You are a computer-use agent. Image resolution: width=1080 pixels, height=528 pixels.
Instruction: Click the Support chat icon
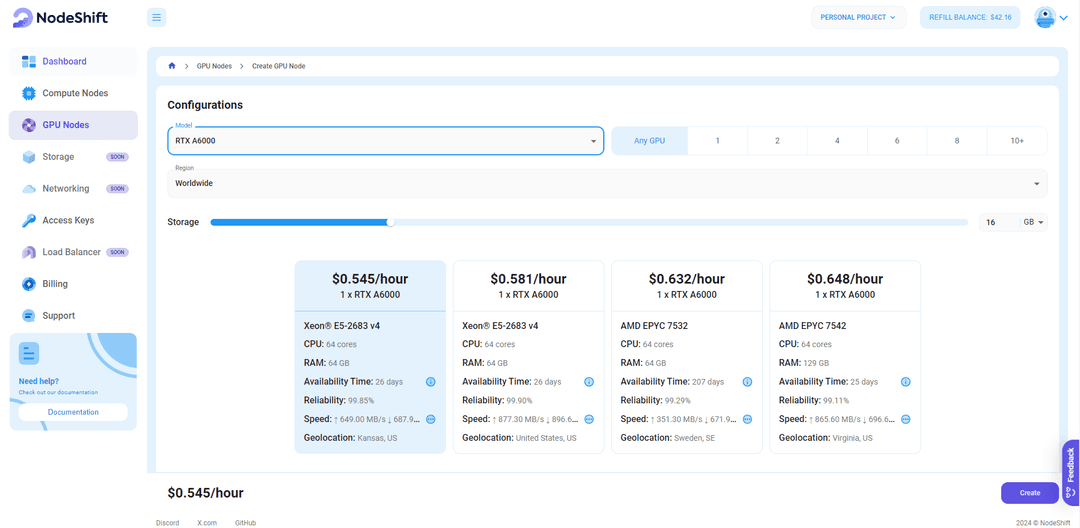point(28,315)
